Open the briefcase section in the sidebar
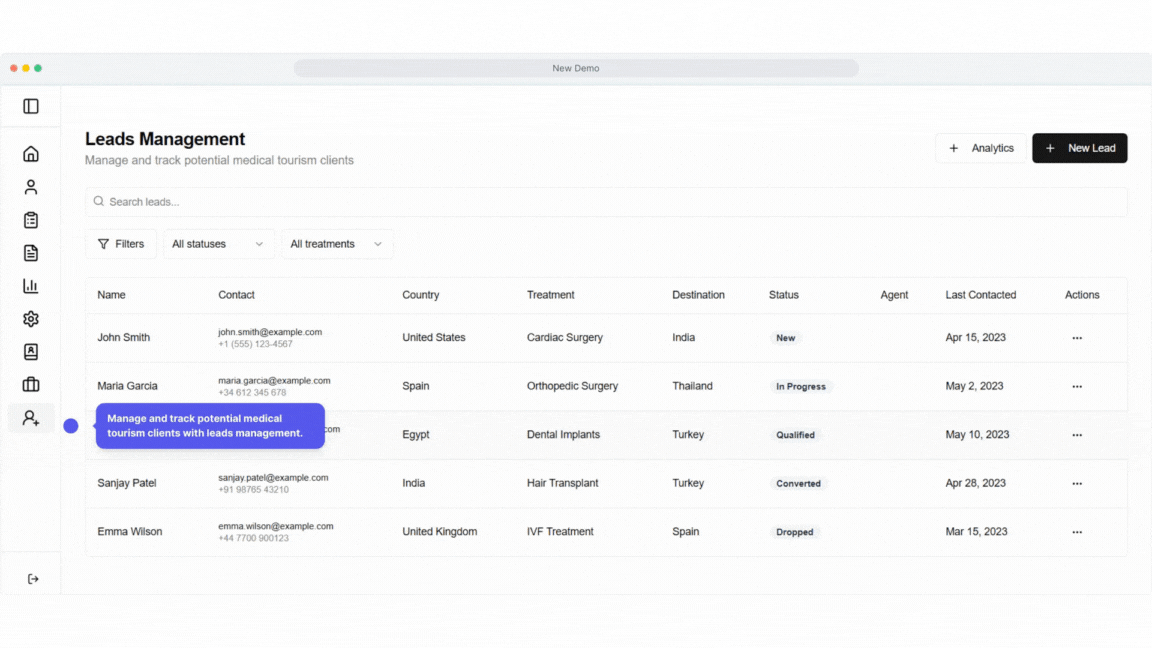The width and height of the screenshot is (1152, 648). (30, 384)
